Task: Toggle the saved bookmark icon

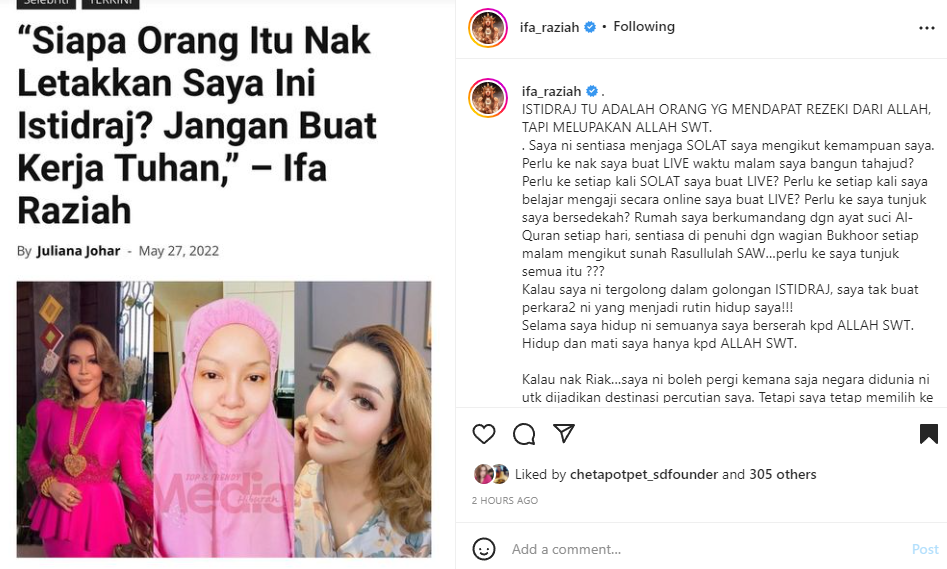Action: pos(929,434)
